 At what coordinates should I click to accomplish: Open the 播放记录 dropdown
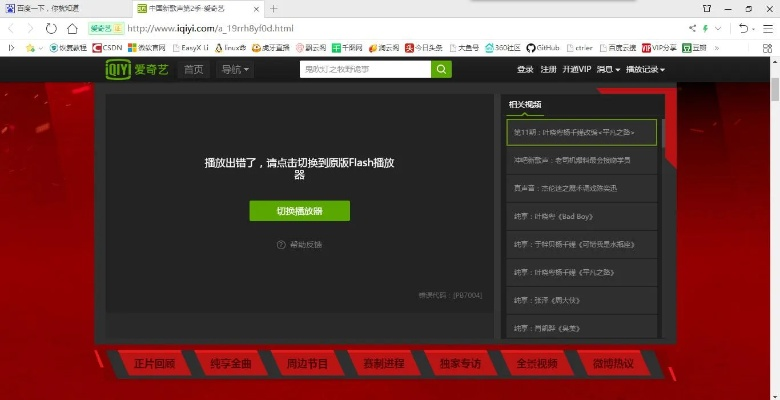pyautogui.click(x=645, y=70)
